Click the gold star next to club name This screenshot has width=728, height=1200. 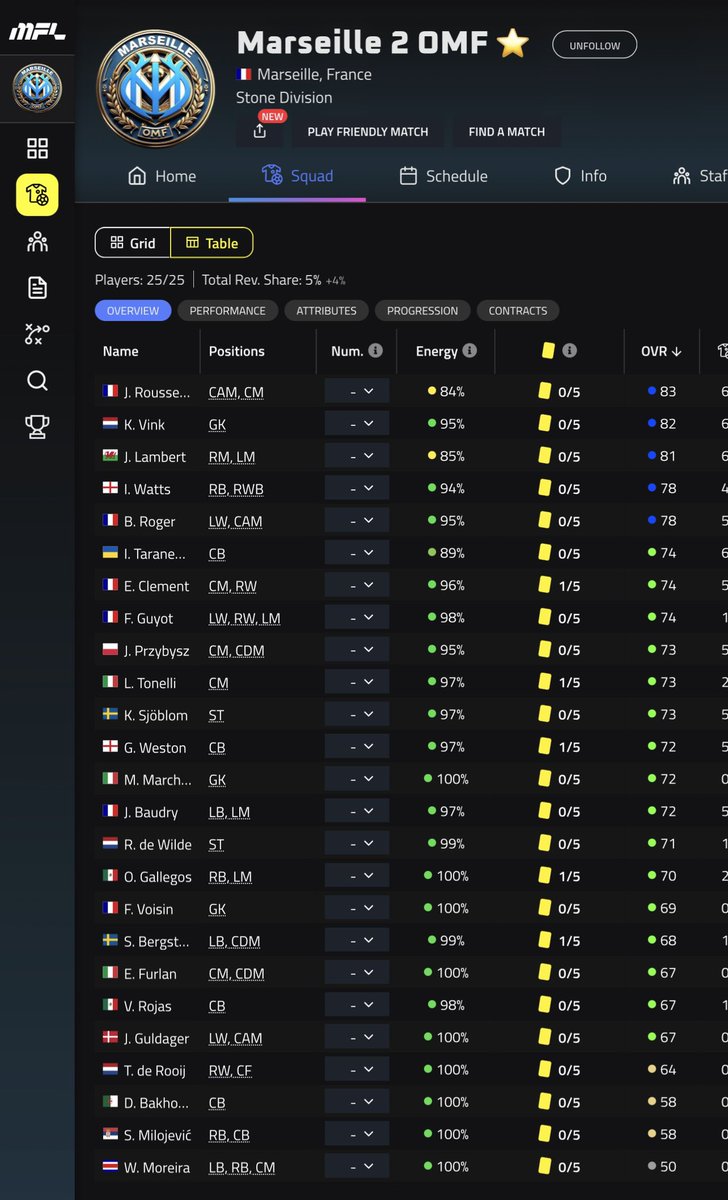pos(513,43)
